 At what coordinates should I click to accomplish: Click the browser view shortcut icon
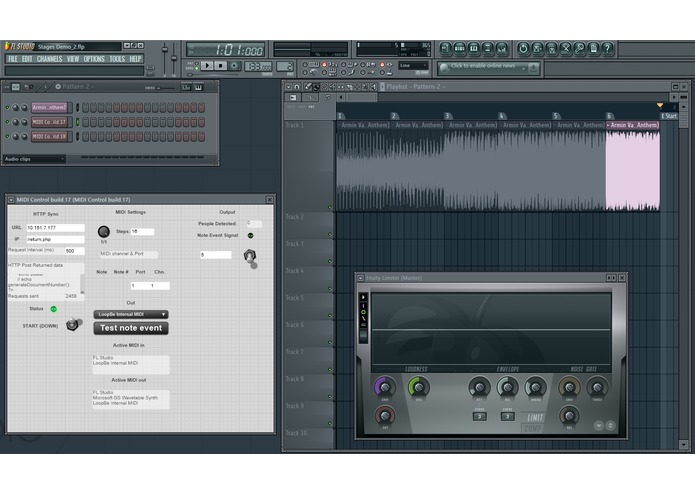click(488, 48)
